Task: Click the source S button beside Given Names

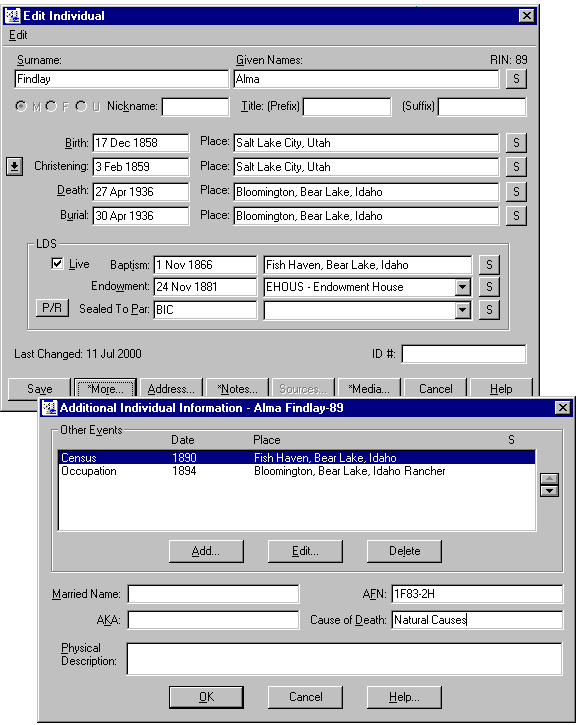Action: 516,79
